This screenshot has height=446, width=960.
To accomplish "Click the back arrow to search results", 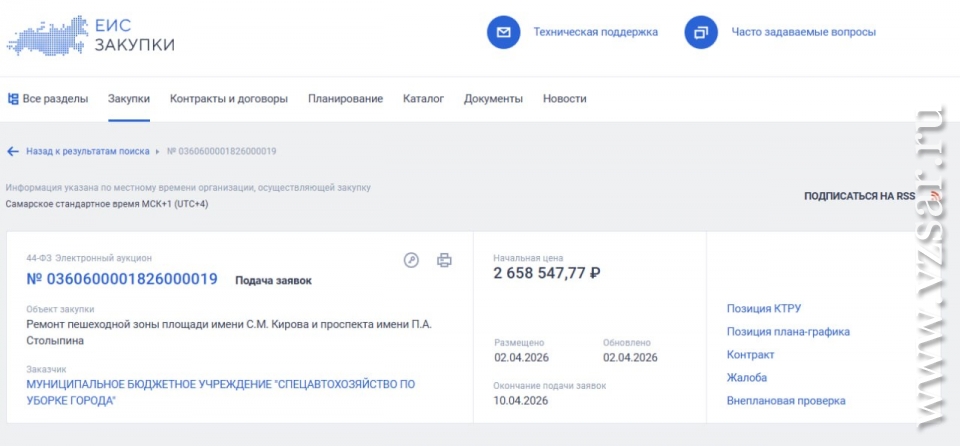I will [x=13, y=151].
